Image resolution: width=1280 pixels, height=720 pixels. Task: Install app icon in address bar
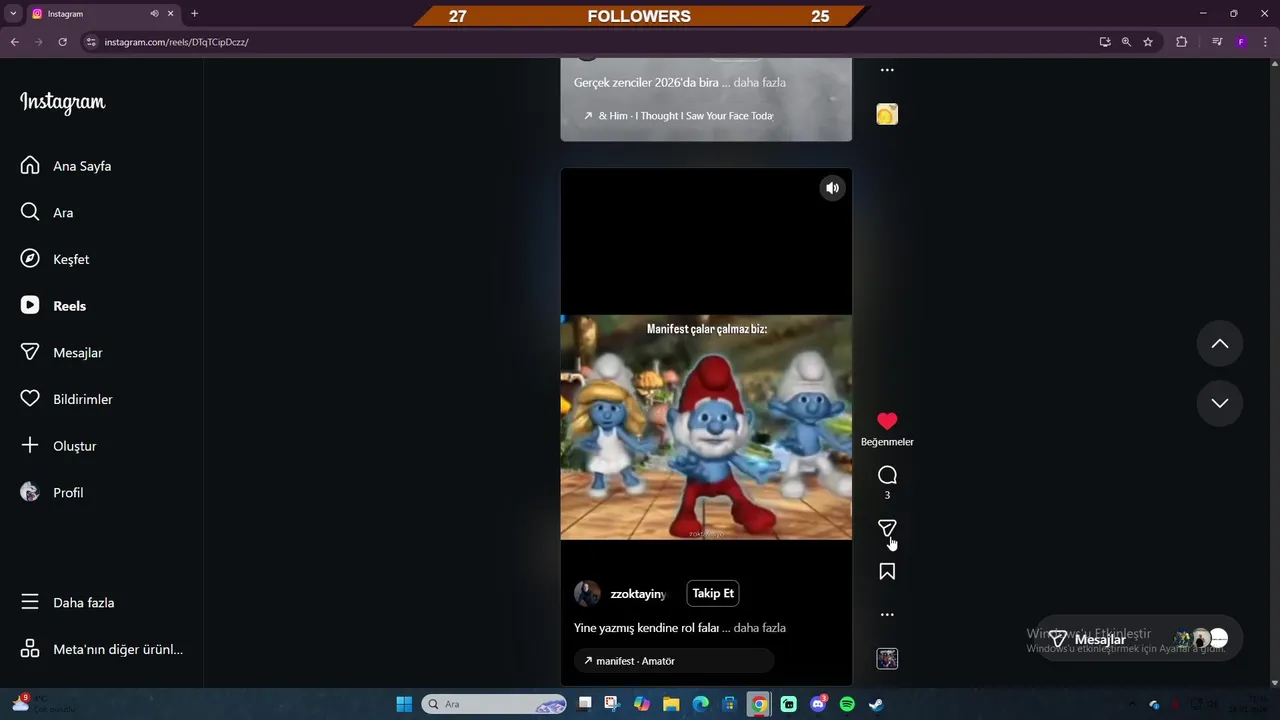click(x=1105, y=42)
